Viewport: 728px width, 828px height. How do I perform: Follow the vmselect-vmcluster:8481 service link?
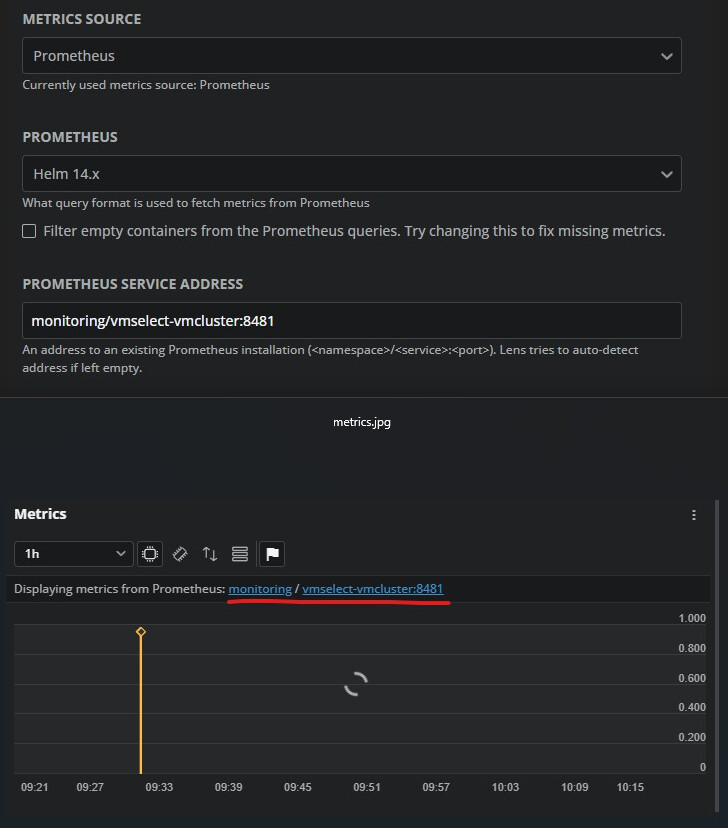pos(372,589)
